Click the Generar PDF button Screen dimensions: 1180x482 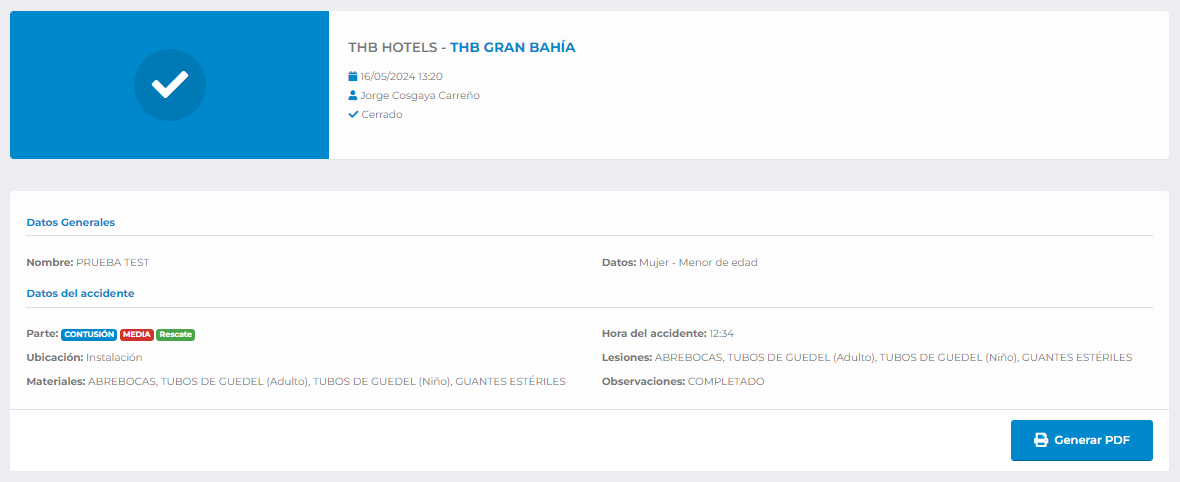point(1081,440)
